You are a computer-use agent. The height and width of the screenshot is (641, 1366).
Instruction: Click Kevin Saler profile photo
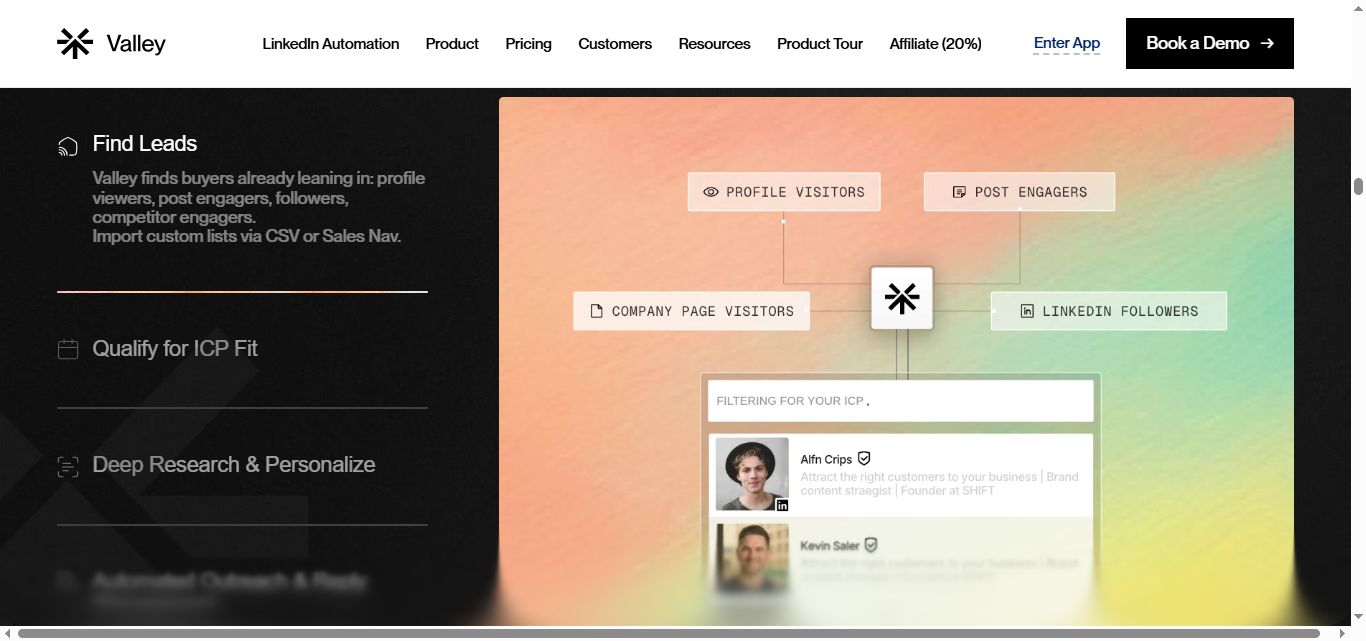click(752, 560)
